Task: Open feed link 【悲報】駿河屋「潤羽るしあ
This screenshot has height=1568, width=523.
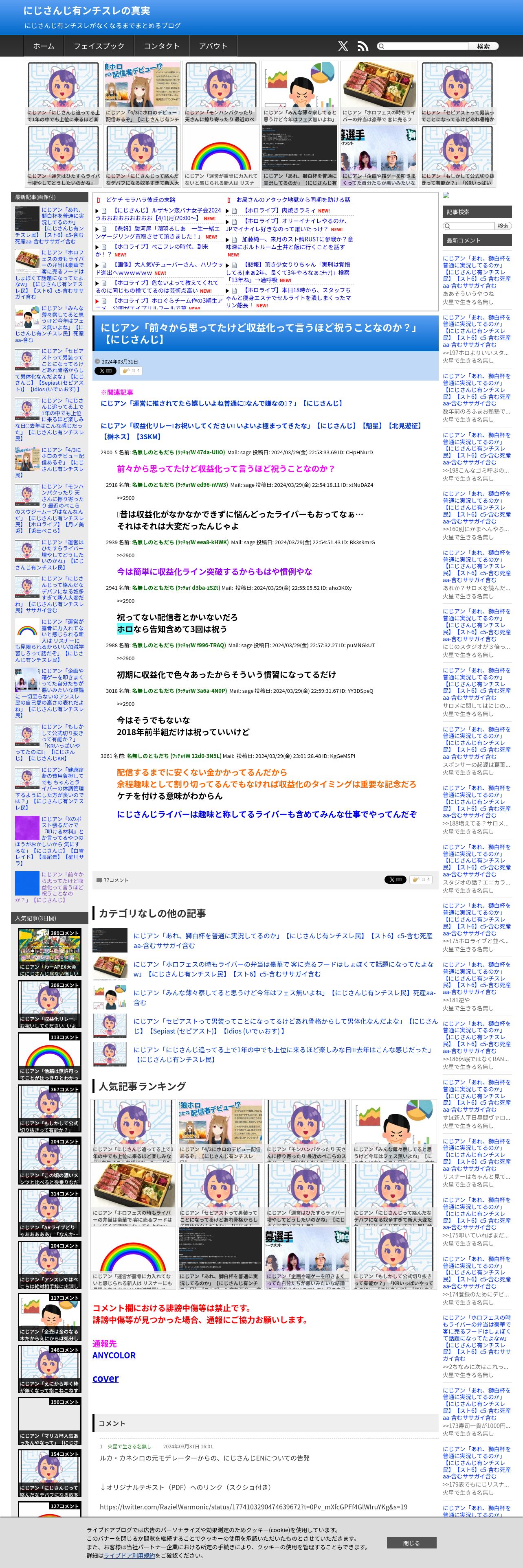Action: (157, 232)
